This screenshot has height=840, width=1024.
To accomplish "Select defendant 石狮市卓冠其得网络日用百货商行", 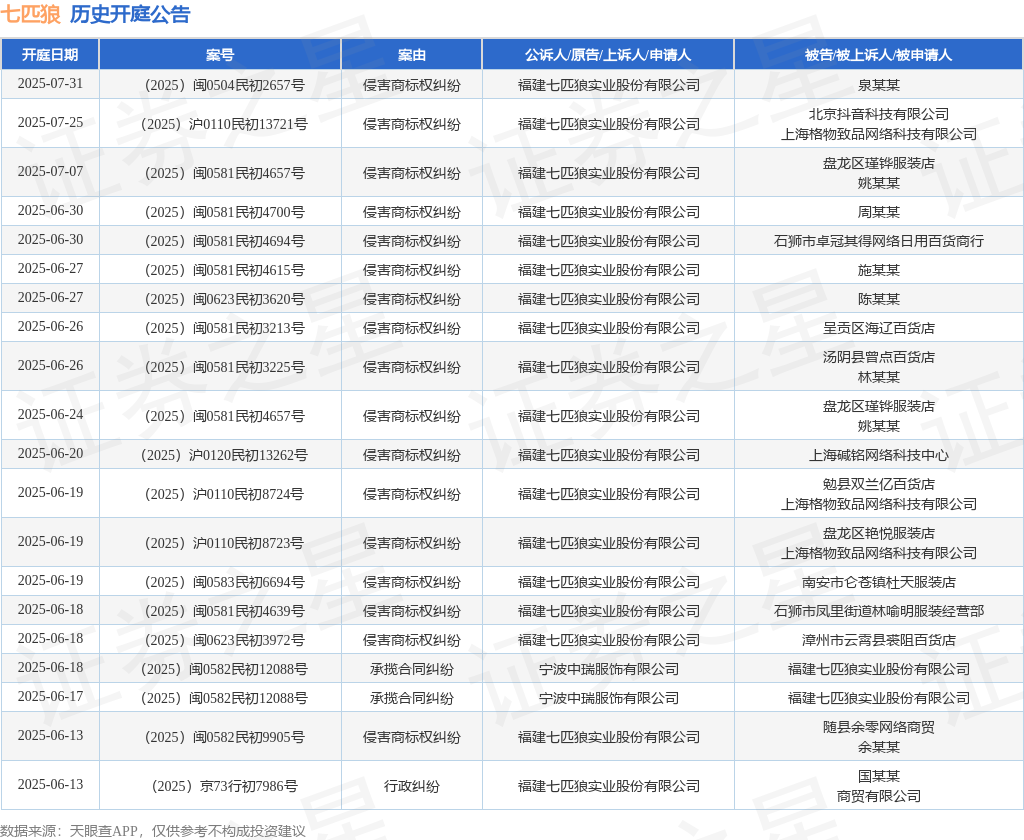I will (x=878, y=241).
